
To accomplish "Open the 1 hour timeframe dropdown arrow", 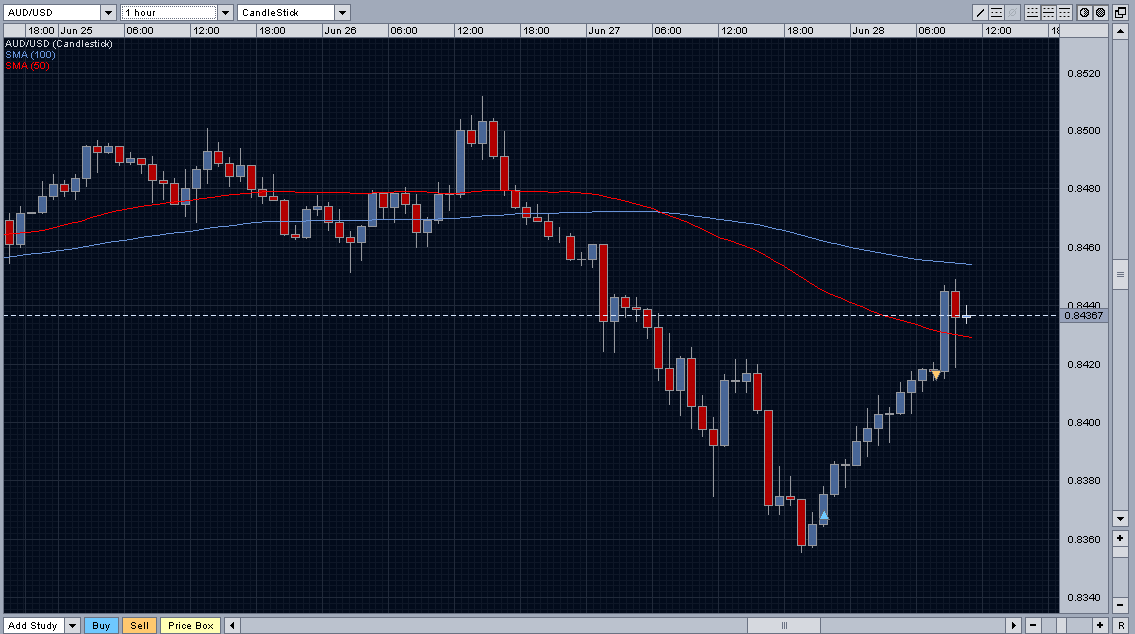I will (x=225, y=12).
